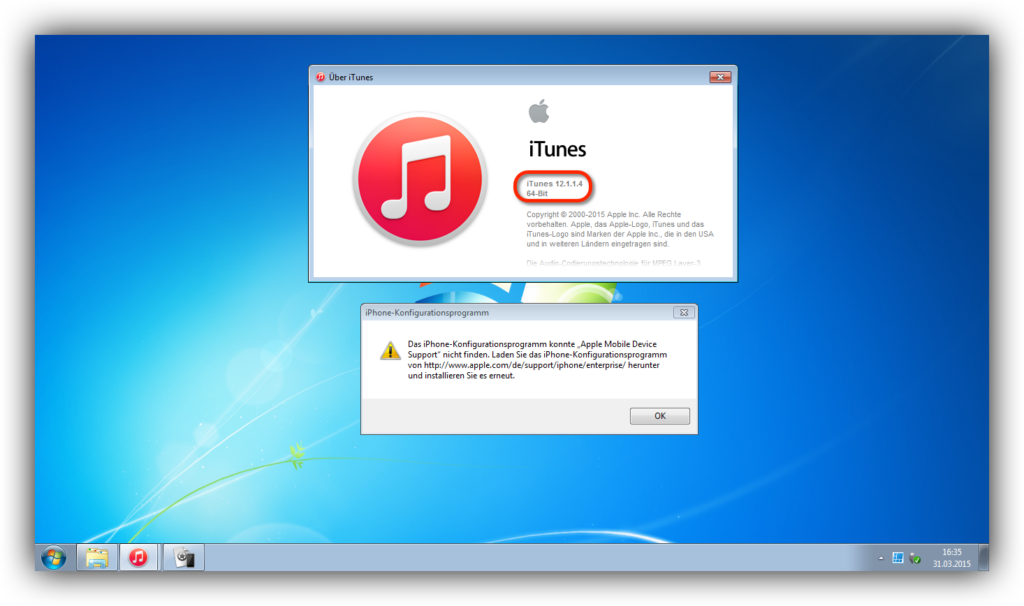The image size is (1024, 606).
Task: Click the Apple logo in Über iTunes
Action: 539,111
